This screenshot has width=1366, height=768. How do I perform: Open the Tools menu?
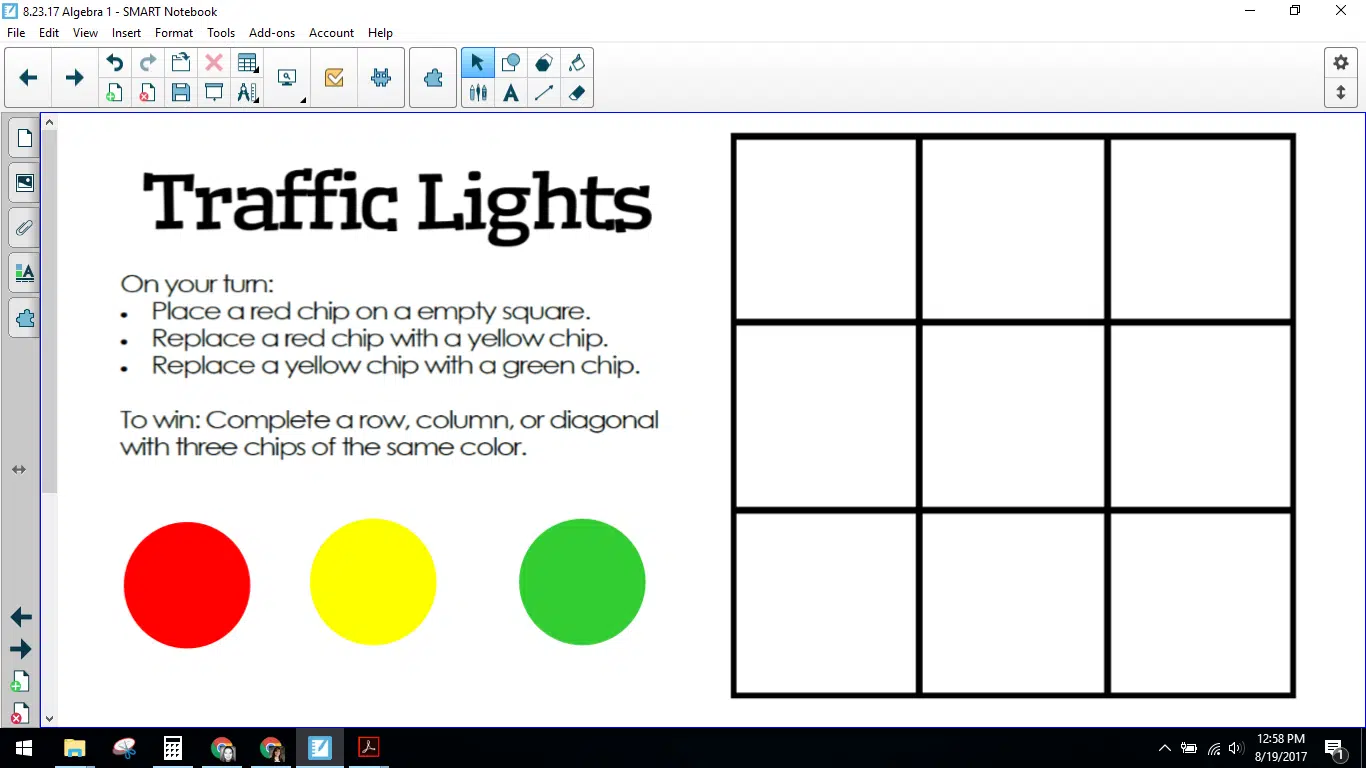click(221, 33)
